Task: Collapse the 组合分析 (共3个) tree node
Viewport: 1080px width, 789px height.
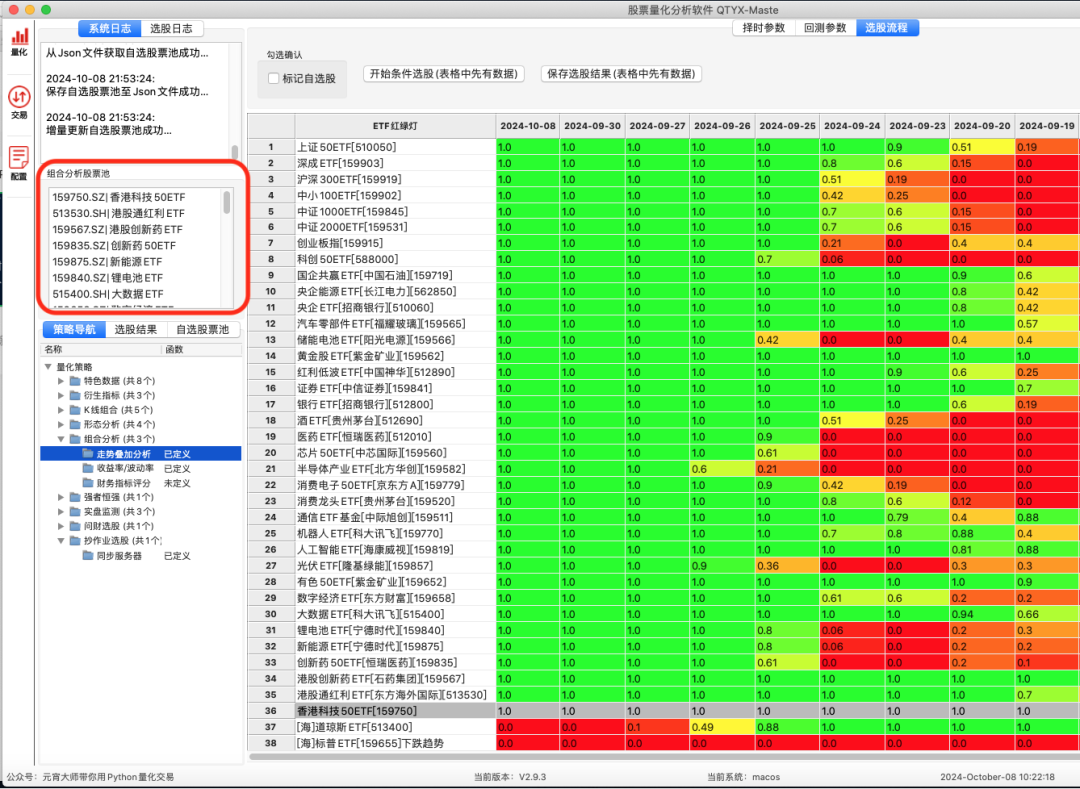Action: click(61, 439)
